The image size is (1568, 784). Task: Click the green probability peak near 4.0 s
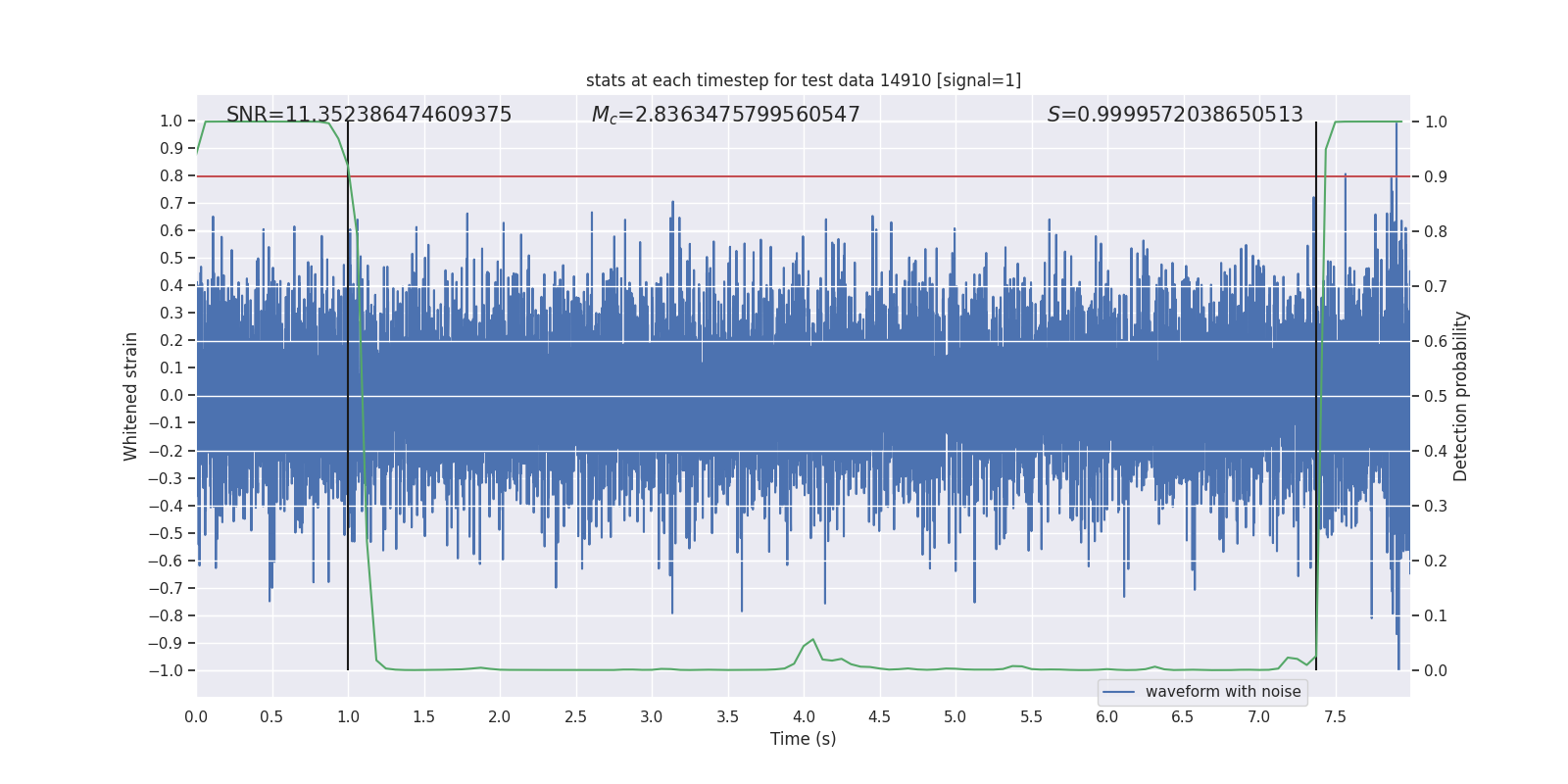[812, 641]
